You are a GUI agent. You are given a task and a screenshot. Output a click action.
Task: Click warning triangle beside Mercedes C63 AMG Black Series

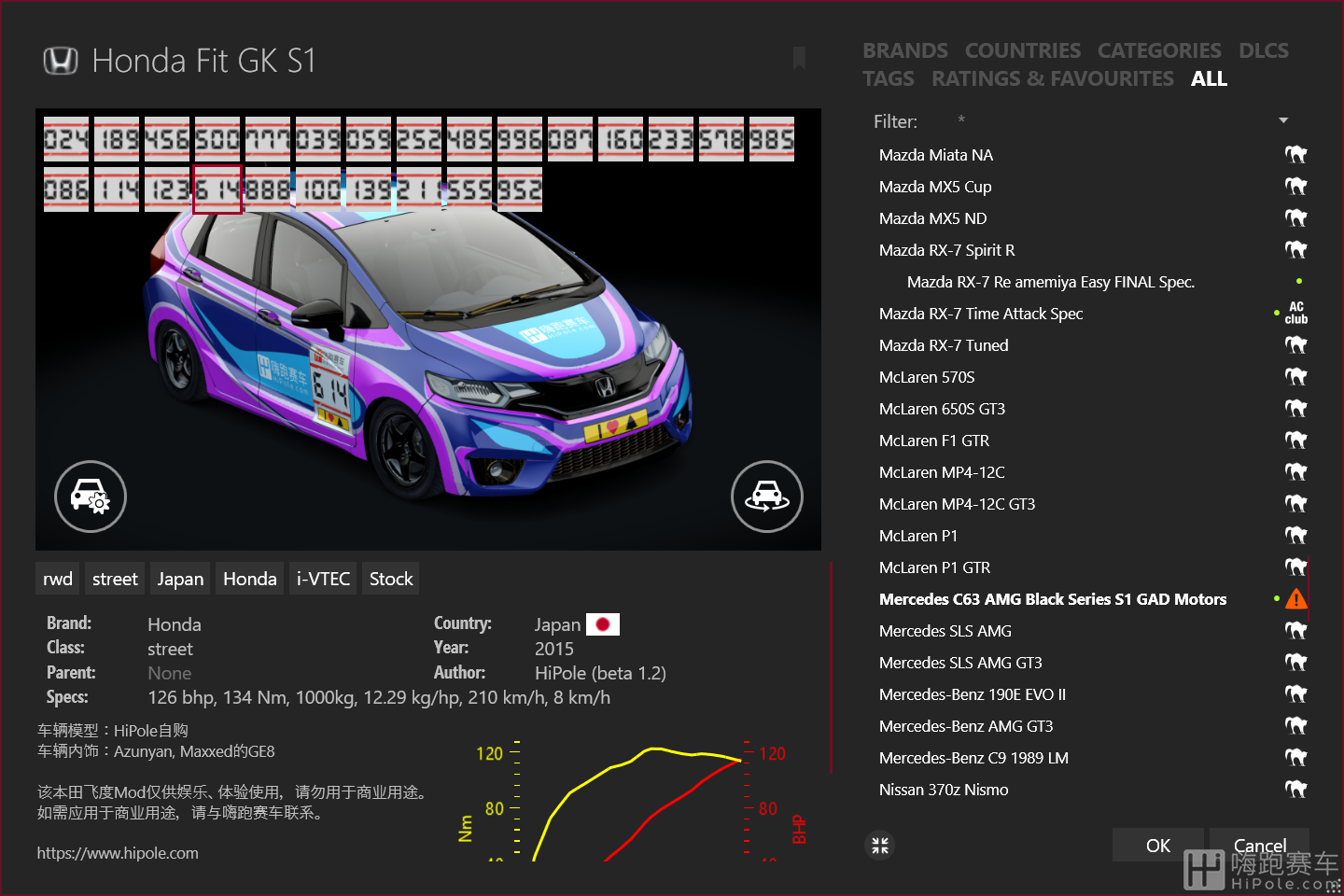tap(1296, 599)
